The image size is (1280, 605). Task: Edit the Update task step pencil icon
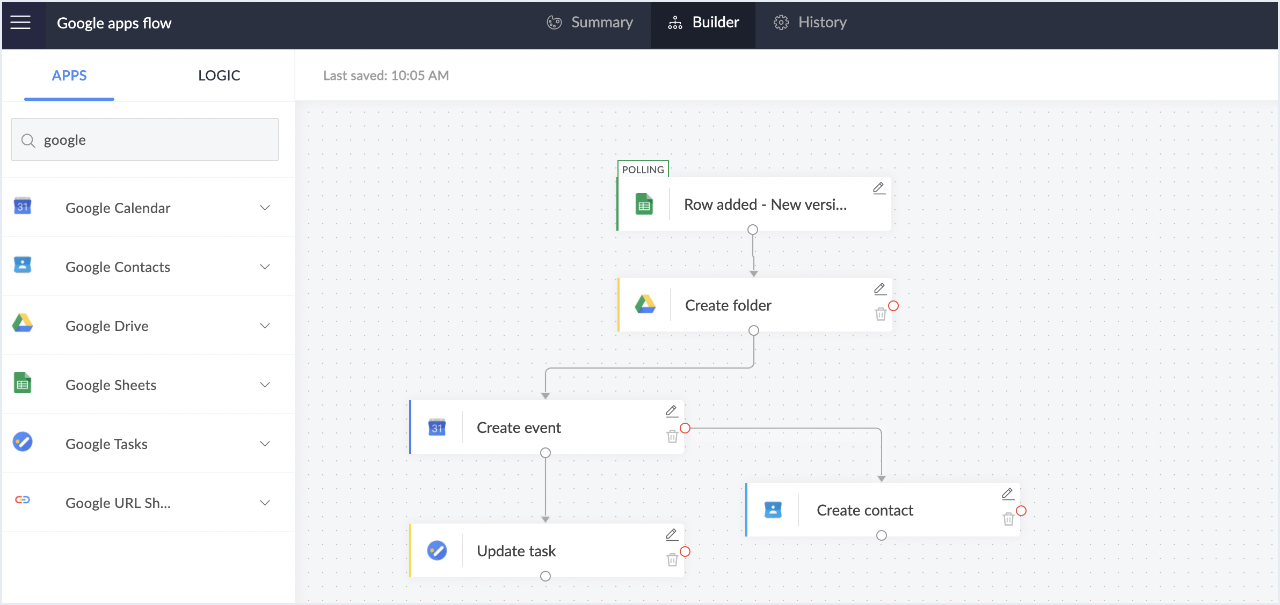coord(672,535)
